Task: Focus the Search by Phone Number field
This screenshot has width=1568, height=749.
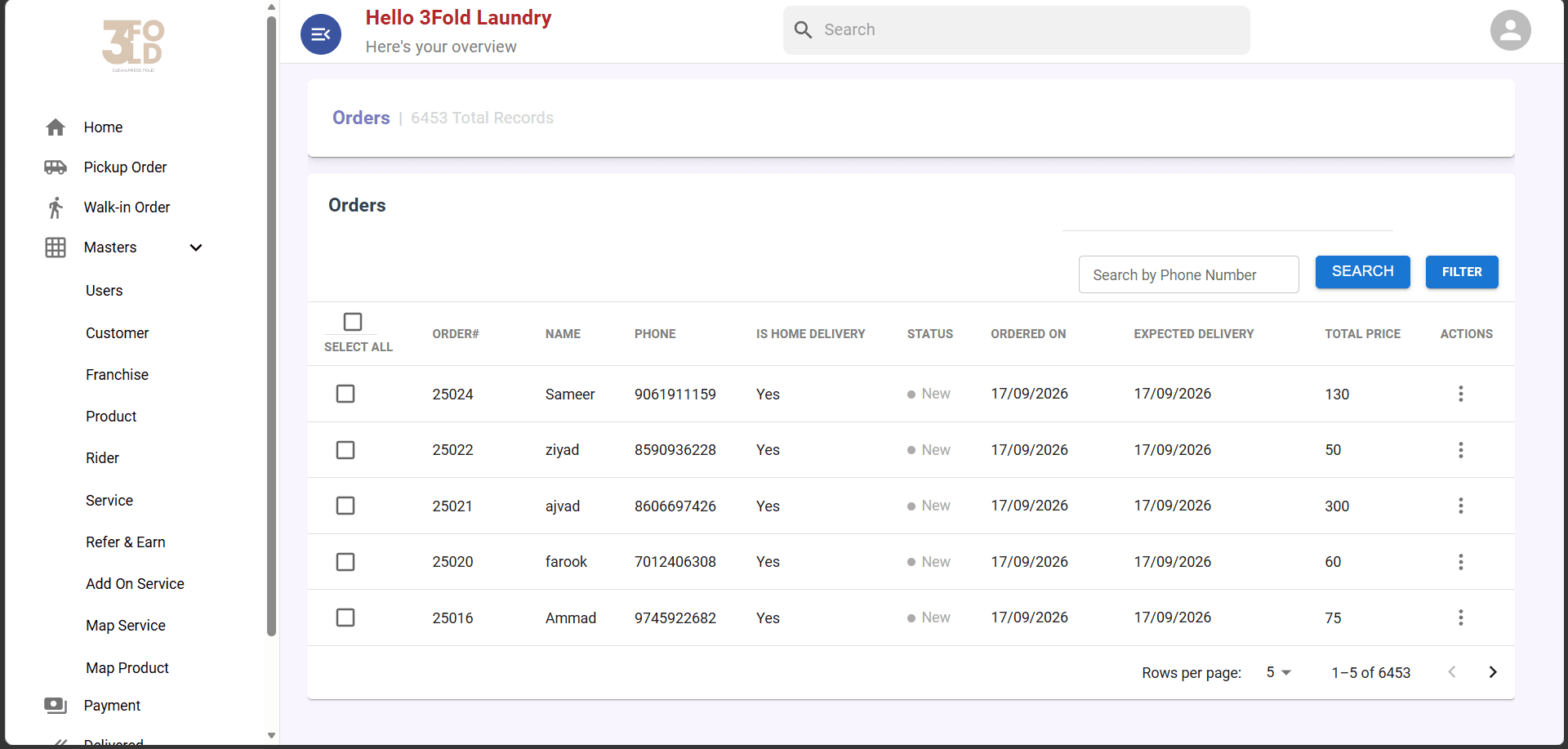Action: point(1188,275)
